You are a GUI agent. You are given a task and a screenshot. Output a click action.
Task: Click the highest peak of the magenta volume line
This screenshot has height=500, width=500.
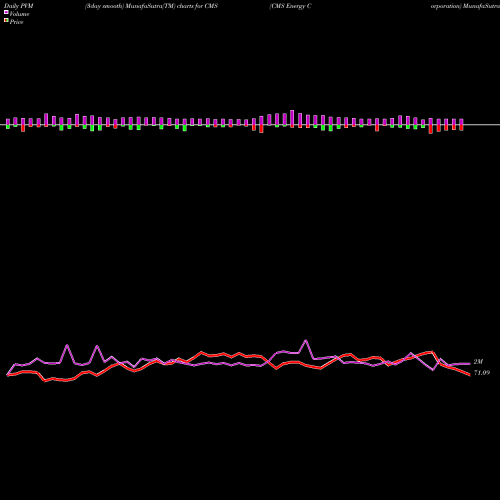coord(306,340)
